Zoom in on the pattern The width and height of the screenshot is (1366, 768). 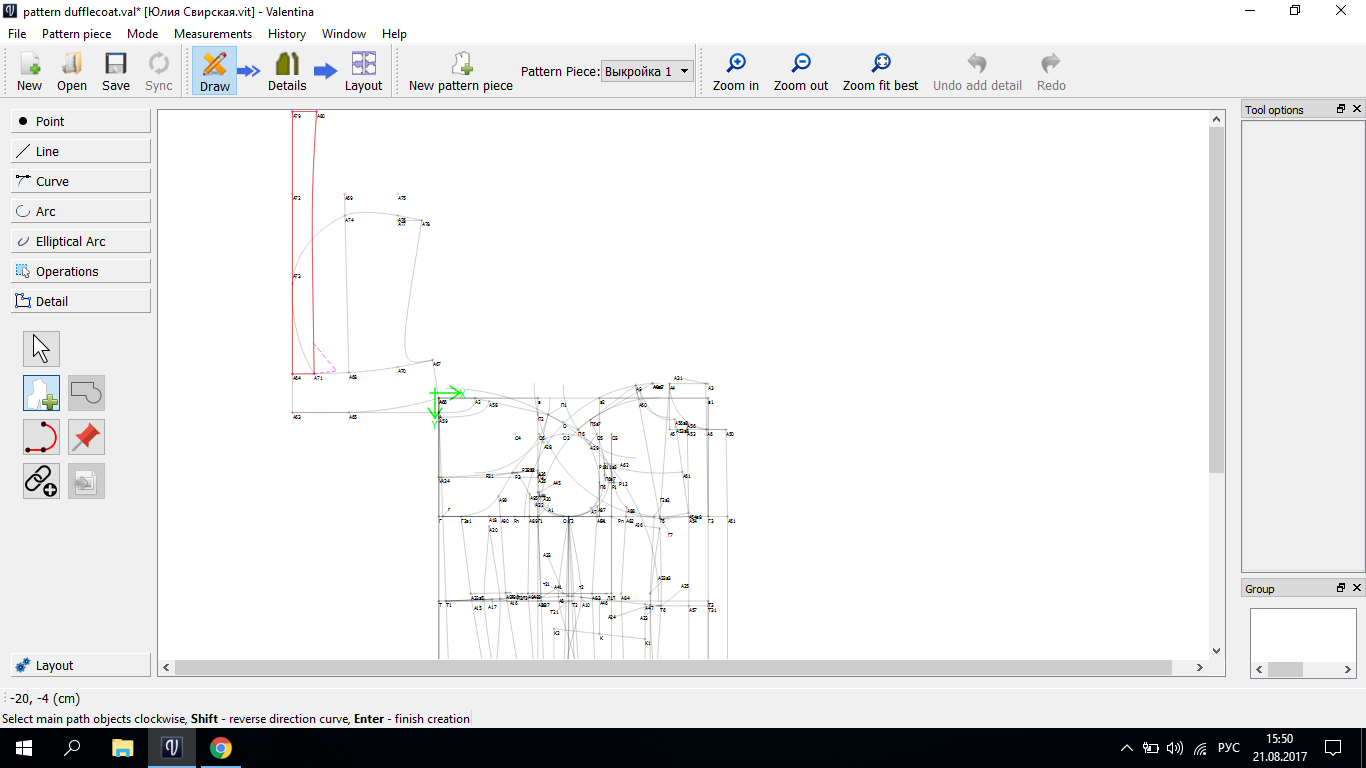coord(735,71)
